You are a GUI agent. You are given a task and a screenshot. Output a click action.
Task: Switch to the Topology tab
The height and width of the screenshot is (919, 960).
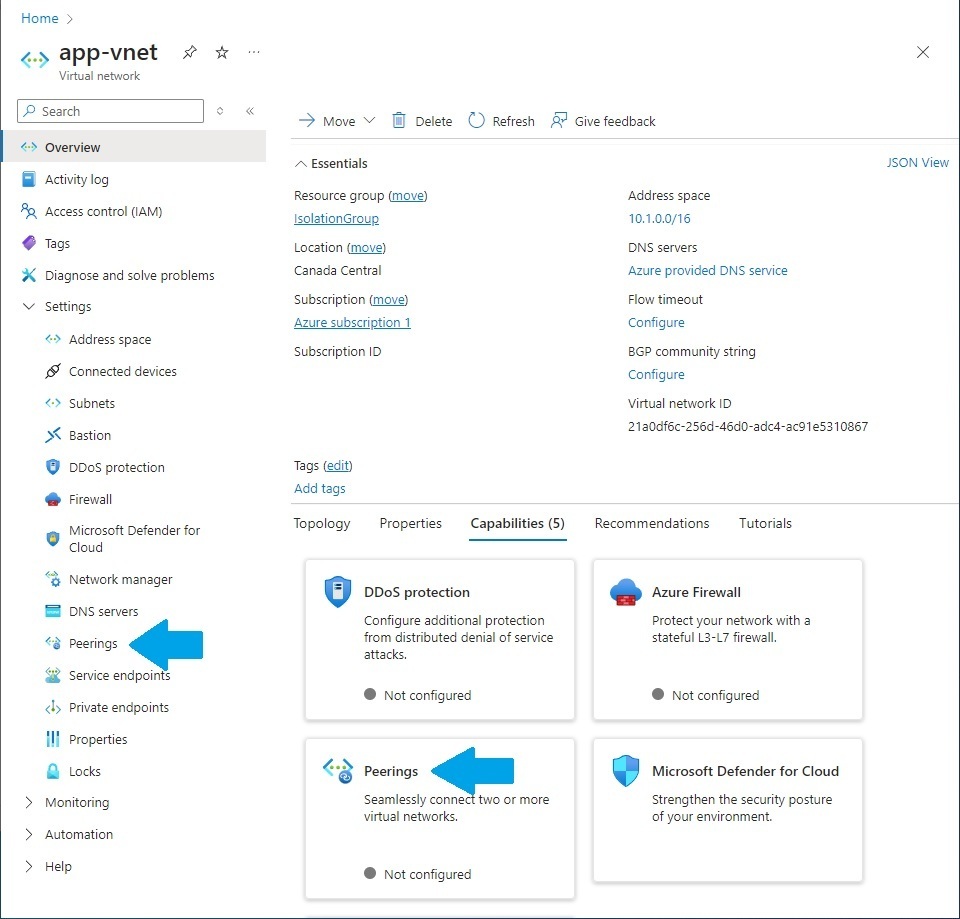(322, 524)
